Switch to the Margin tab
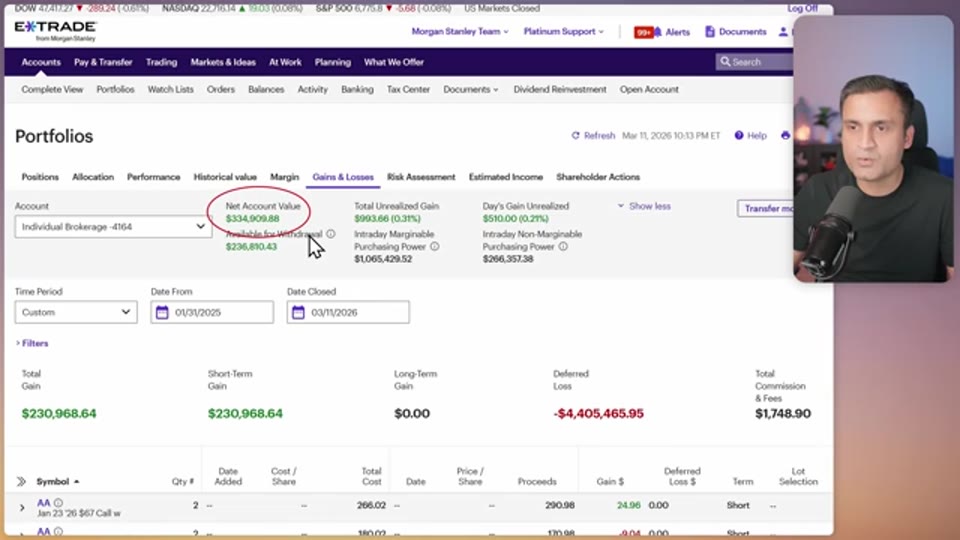 pos(285,177)
